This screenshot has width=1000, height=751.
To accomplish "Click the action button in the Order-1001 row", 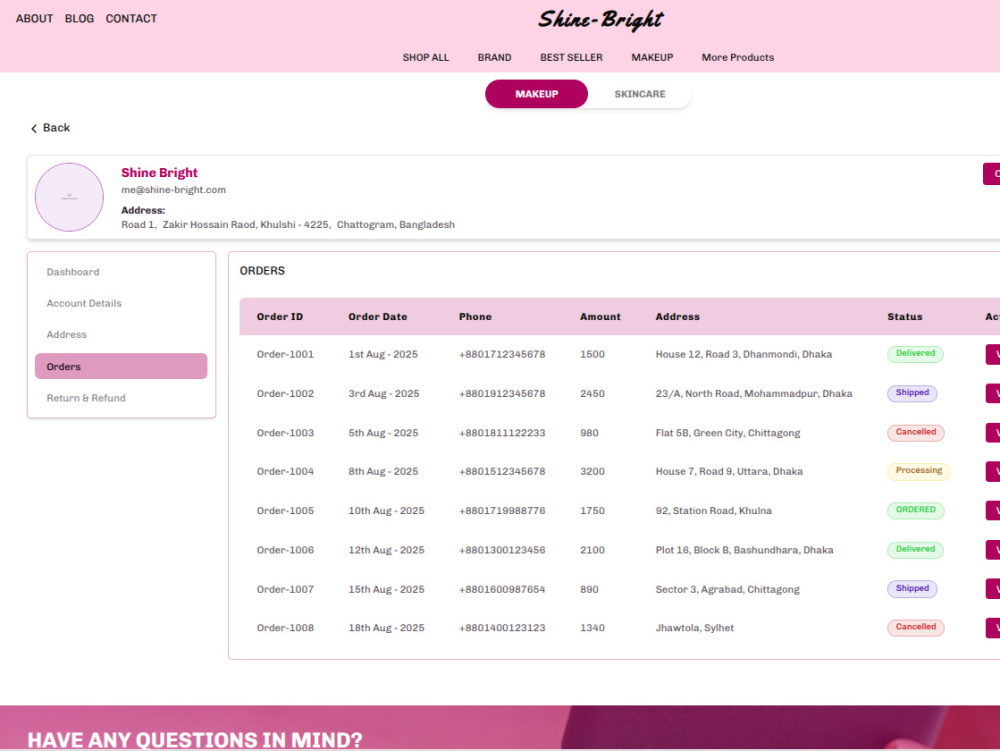I will [x=993, y=354].
